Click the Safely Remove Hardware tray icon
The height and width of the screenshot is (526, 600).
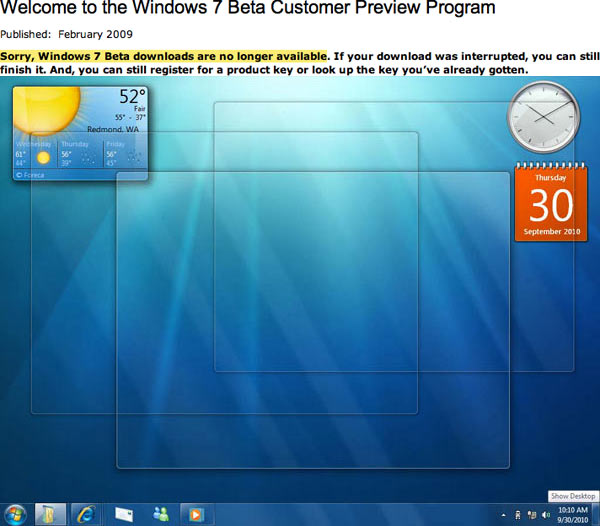tap(518, 515)
